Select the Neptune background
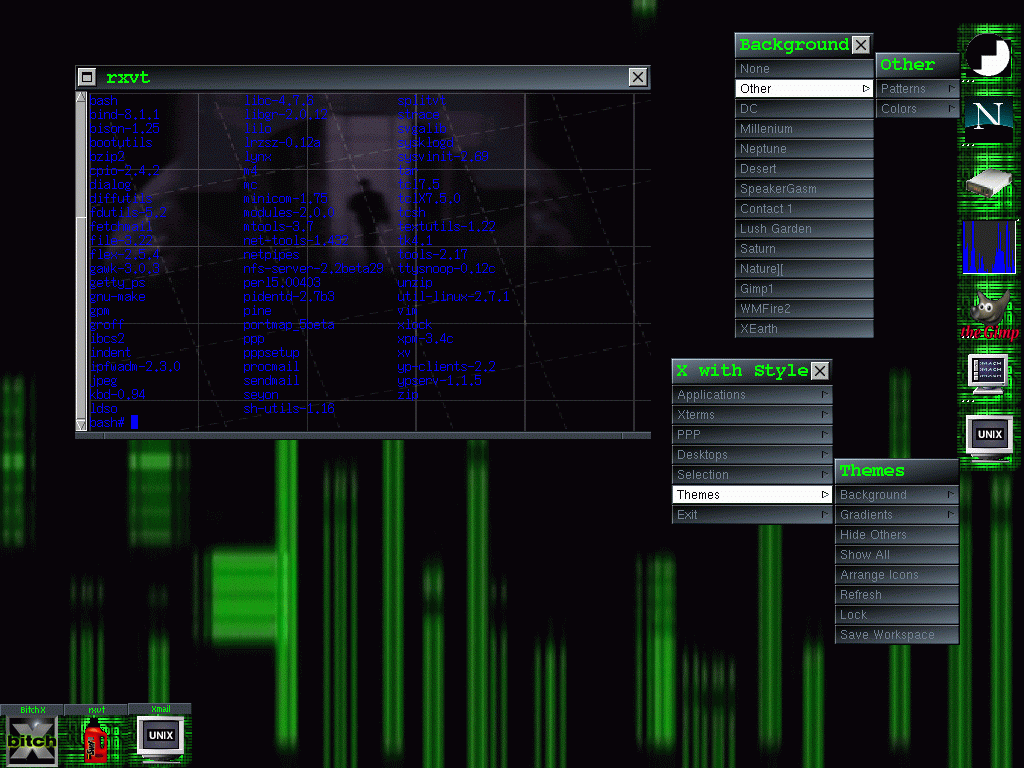1024x768 pixels. coord(804,149)
